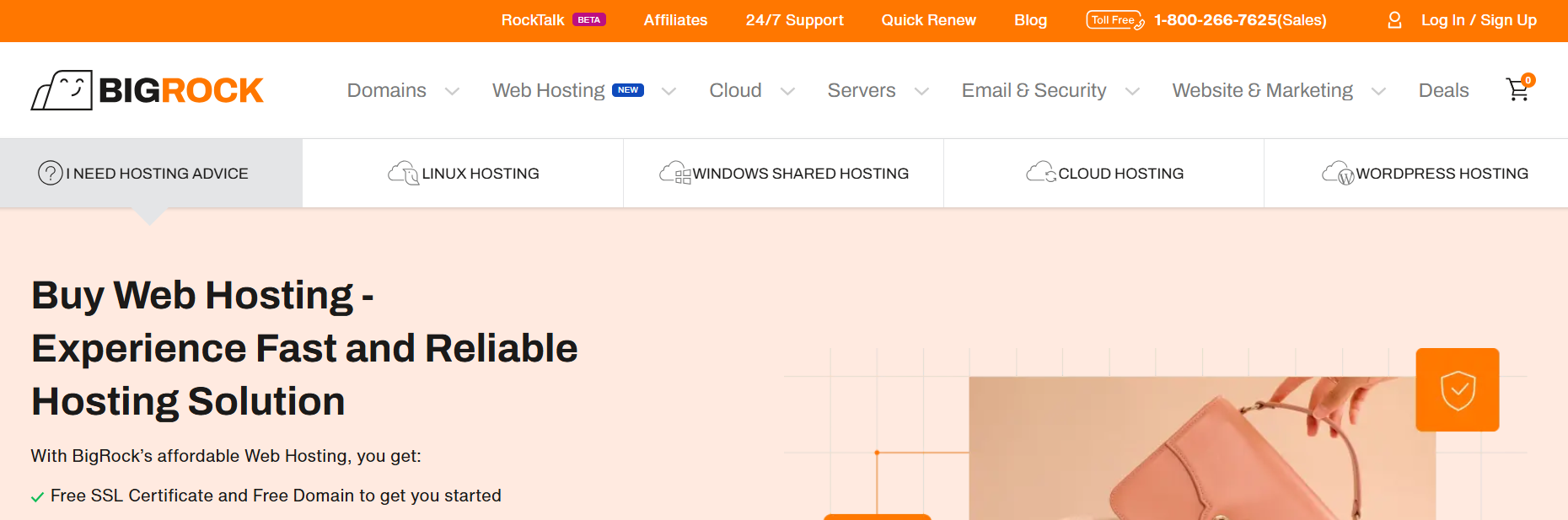This screenshot has height=520, width=1568.
Task: Click the cart item count badge
Action: [1528, 80]
